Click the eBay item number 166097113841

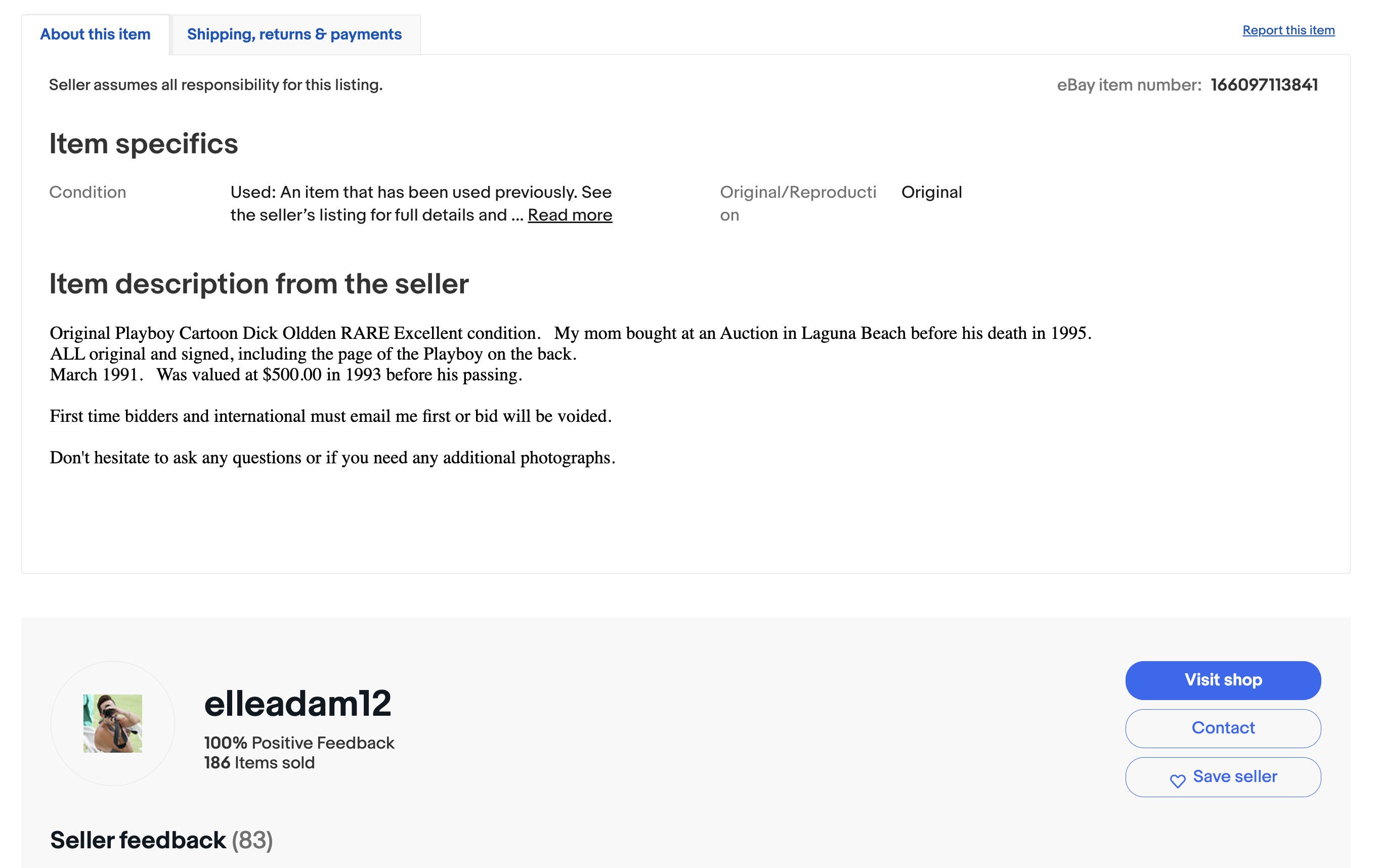click(1264, 85)
